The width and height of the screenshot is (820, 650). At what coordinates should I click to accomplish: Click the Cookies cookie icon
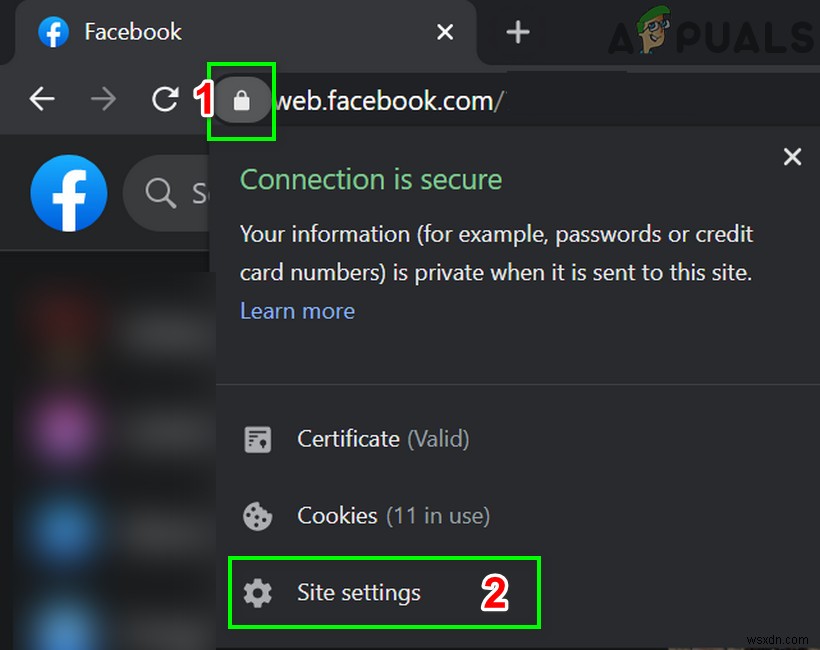258,516
